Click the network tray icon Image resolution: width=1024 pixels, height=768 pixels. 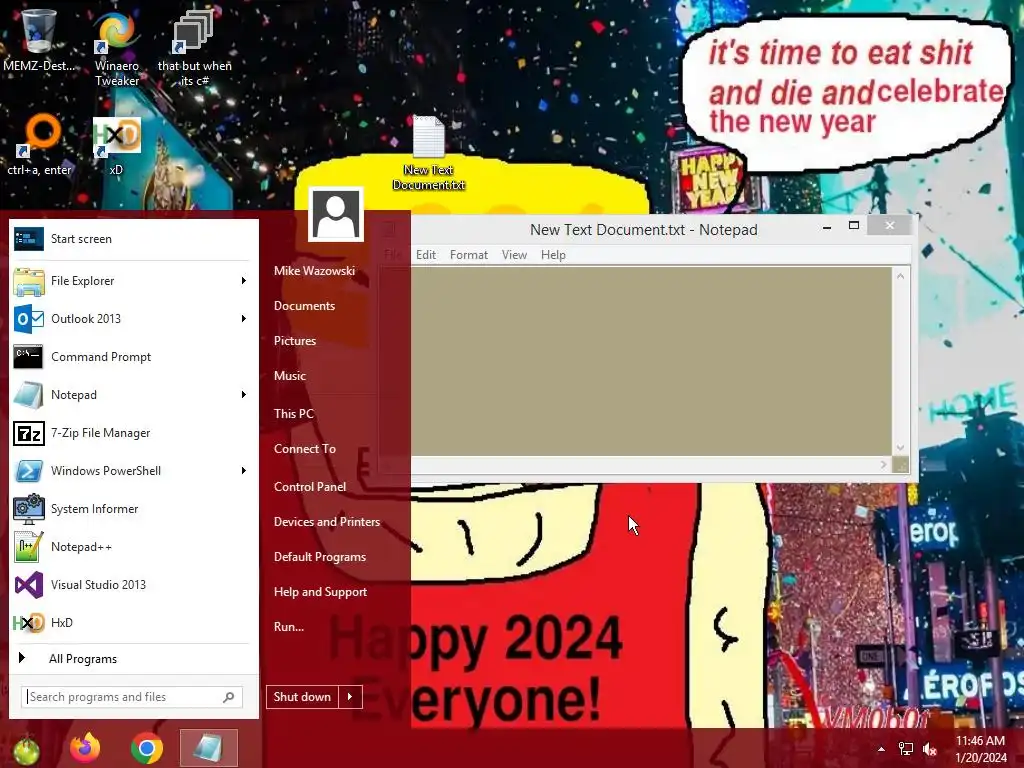(x=906, y=749)
